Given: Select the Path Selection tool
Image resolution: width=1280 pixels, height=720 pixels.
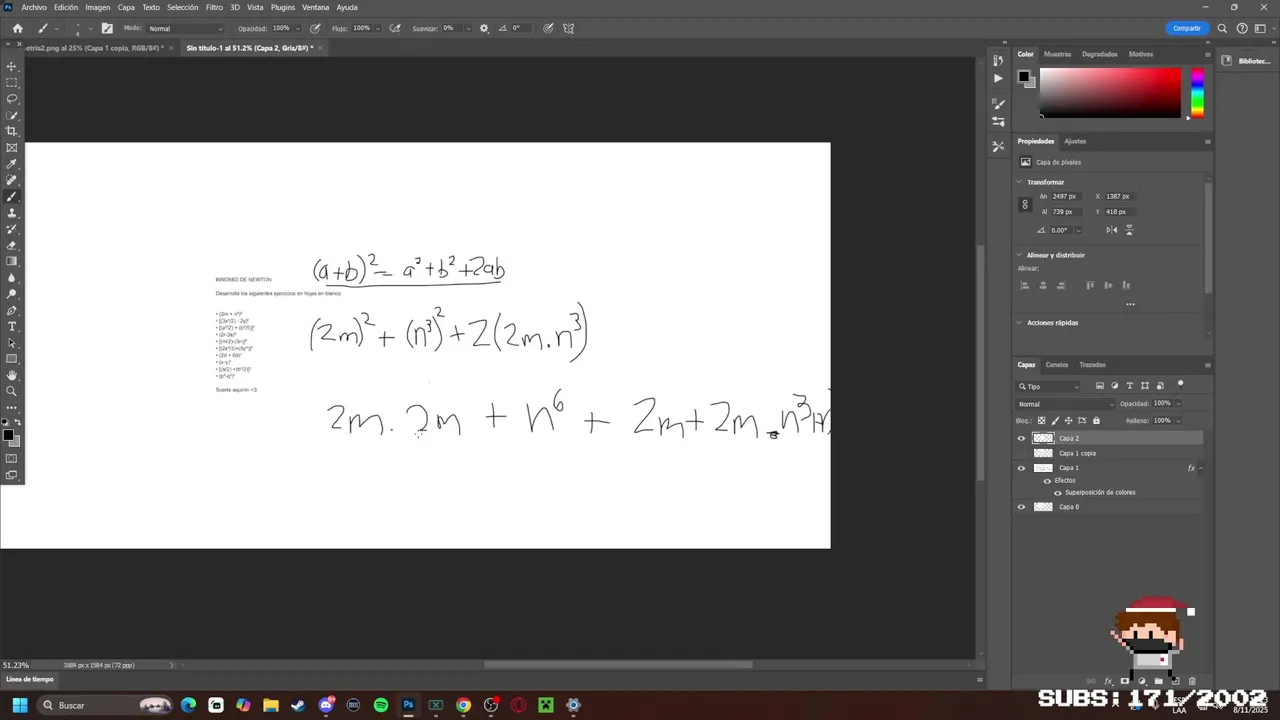Looking at the screenshot, I should pyautogui.click(x=12, y=343).
